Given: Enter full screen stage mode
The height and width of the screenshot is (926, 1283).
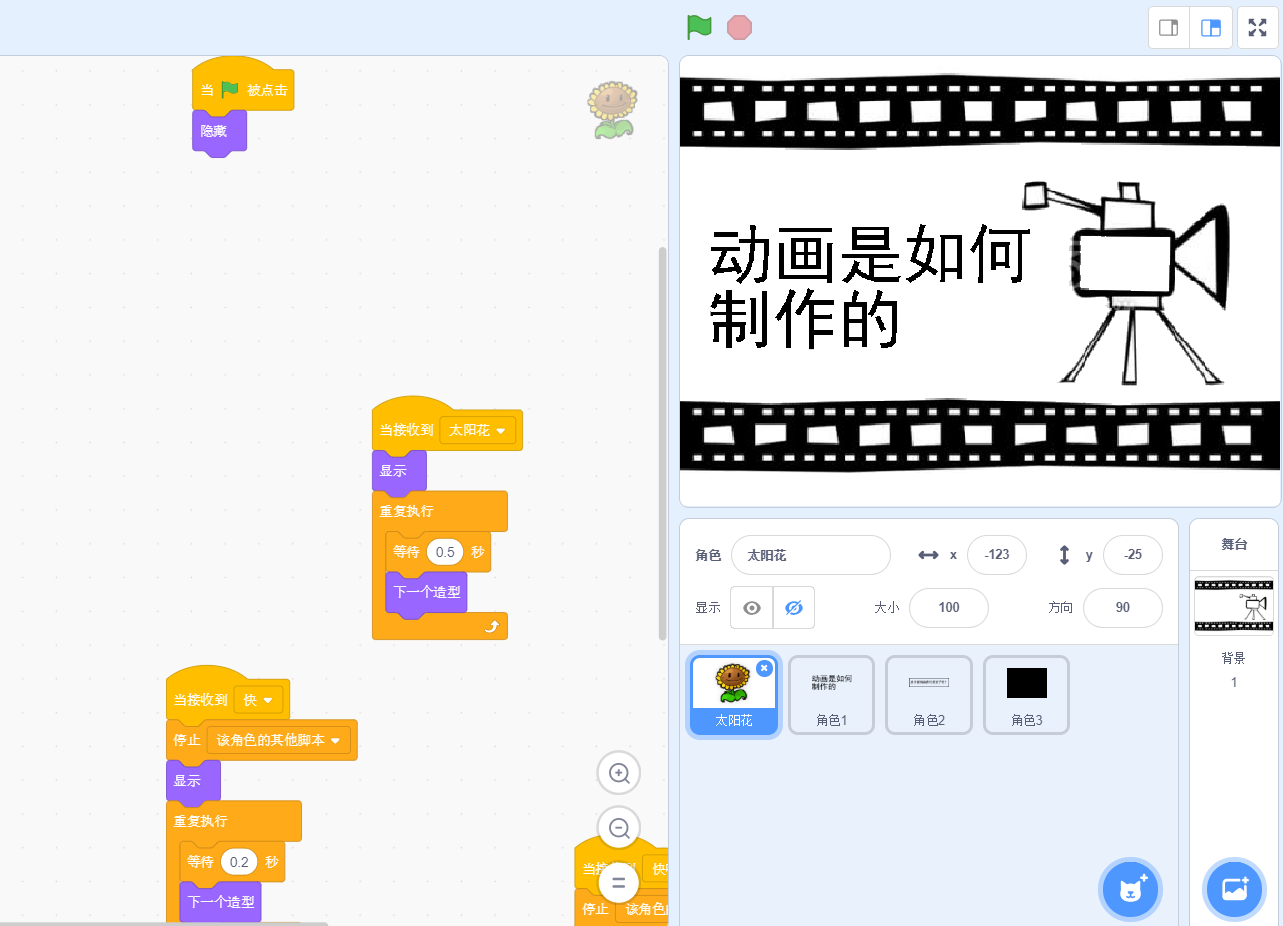Looking at the screenshot, I should pos(1257,28).
